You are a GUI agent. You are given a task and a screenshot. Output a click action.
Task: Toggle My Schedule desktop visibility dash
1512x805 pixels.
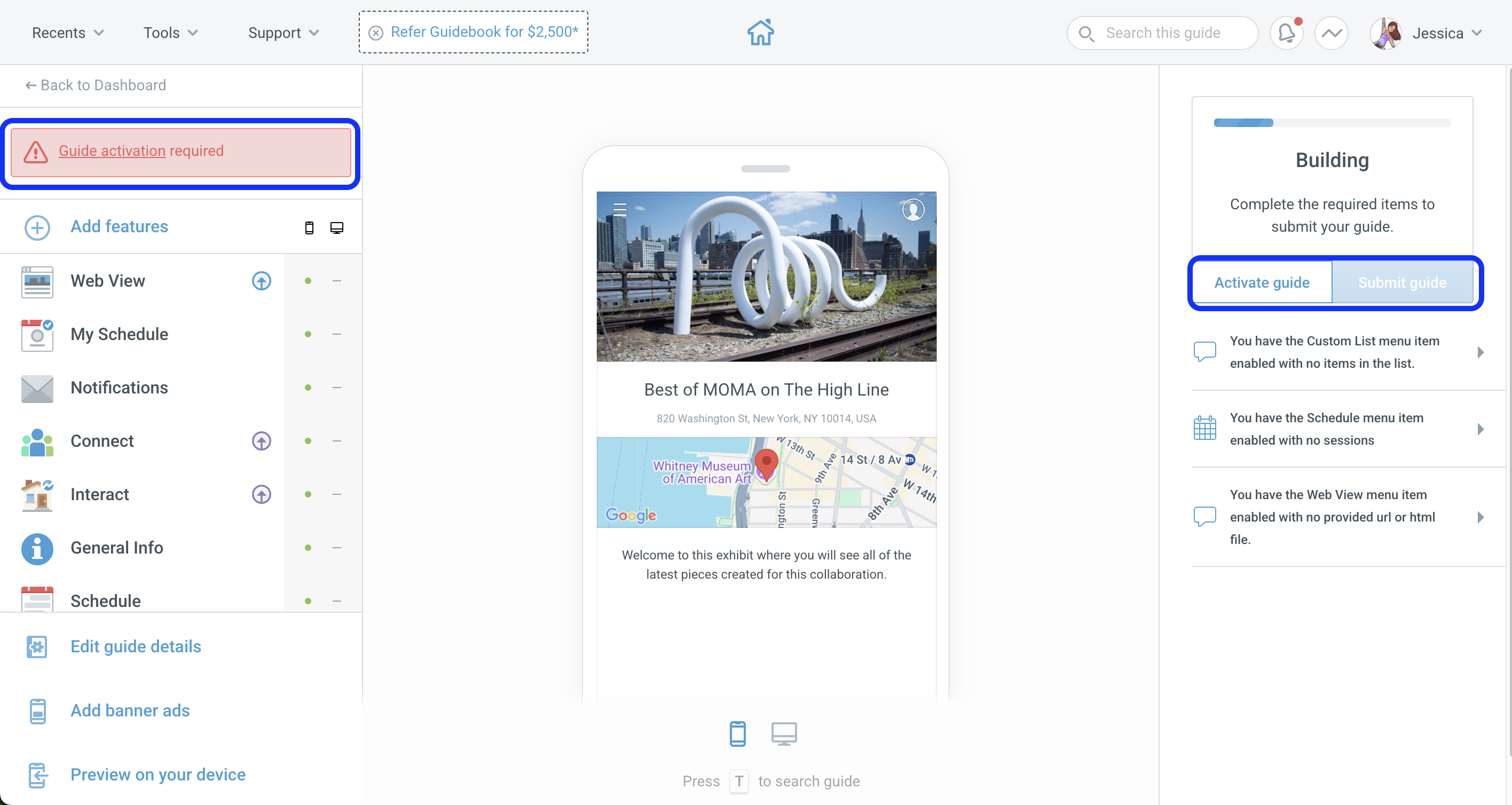coord(337,335)
